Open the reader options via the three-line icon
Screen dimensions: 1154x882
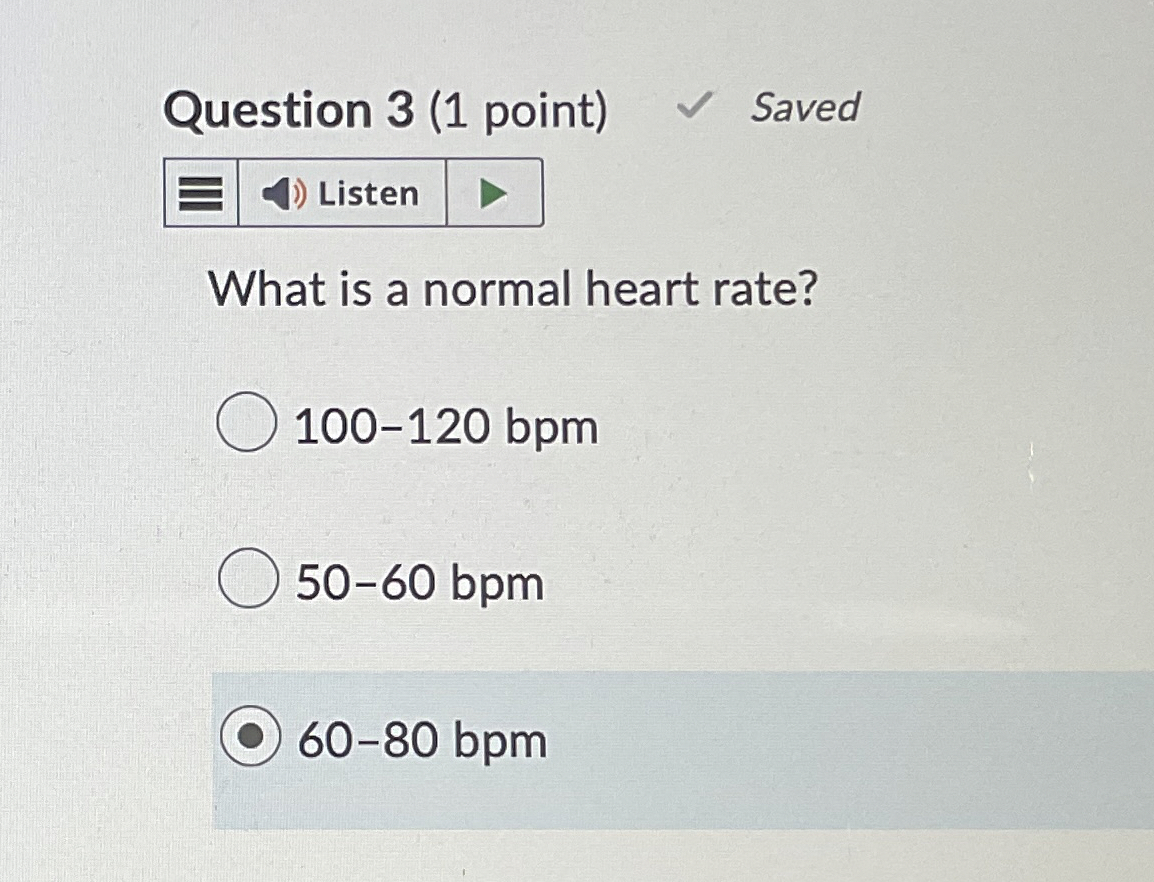pos(199,193)
